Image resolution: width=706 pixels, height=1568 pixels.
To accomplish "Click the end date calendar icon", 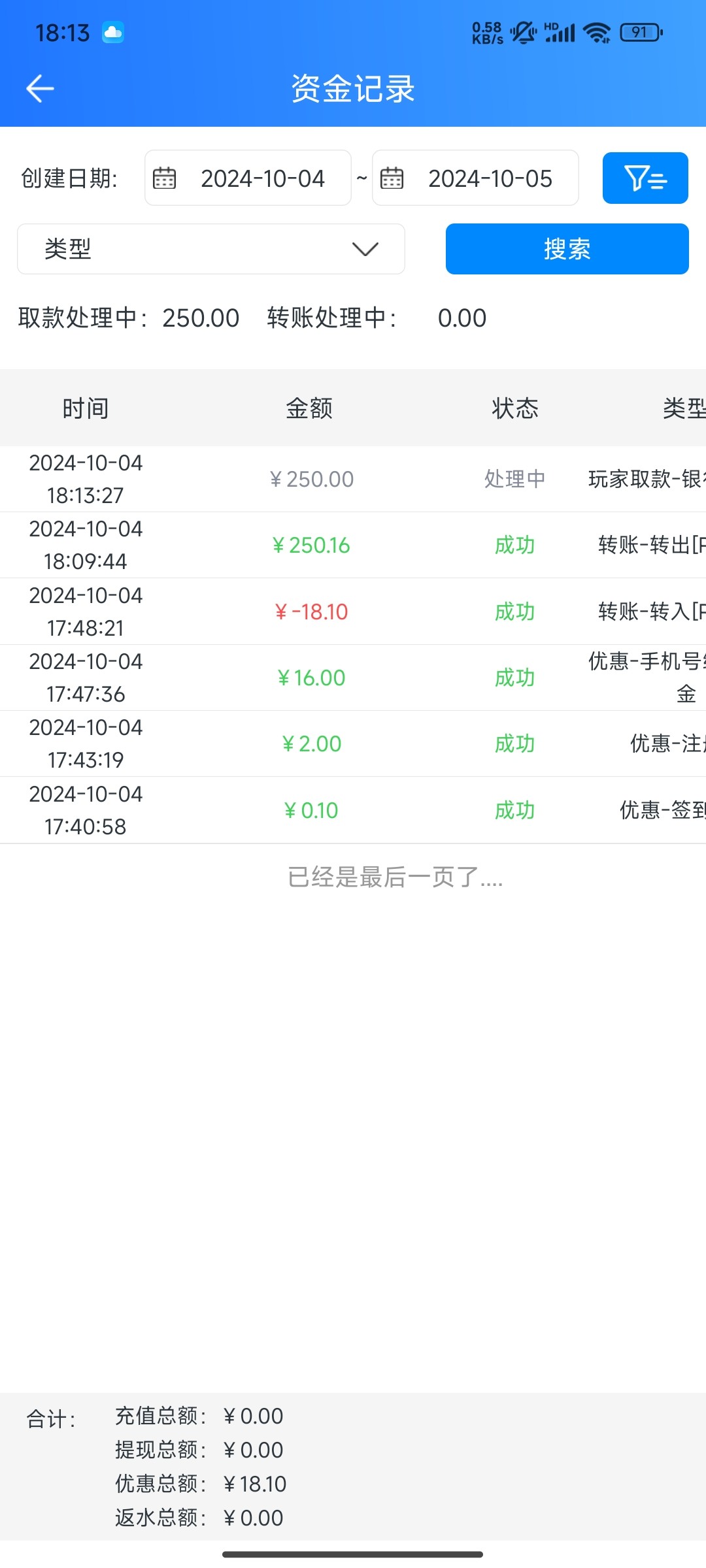I will point(392,178).
